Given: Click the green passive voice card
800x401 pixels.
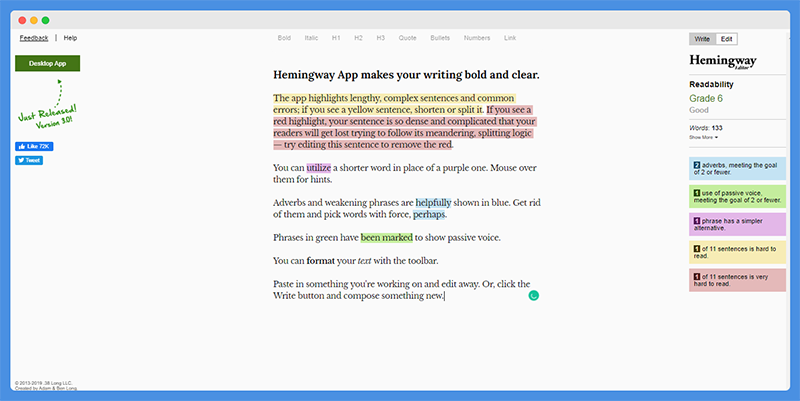Looking at the screenshot, I should 737,196.
